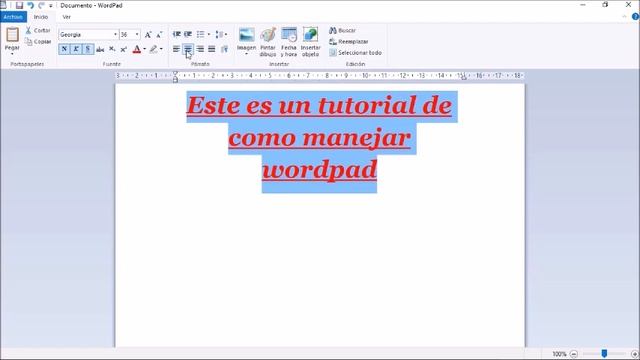
Task: Start a bulleted list
Action: click(x=200, y=34)
